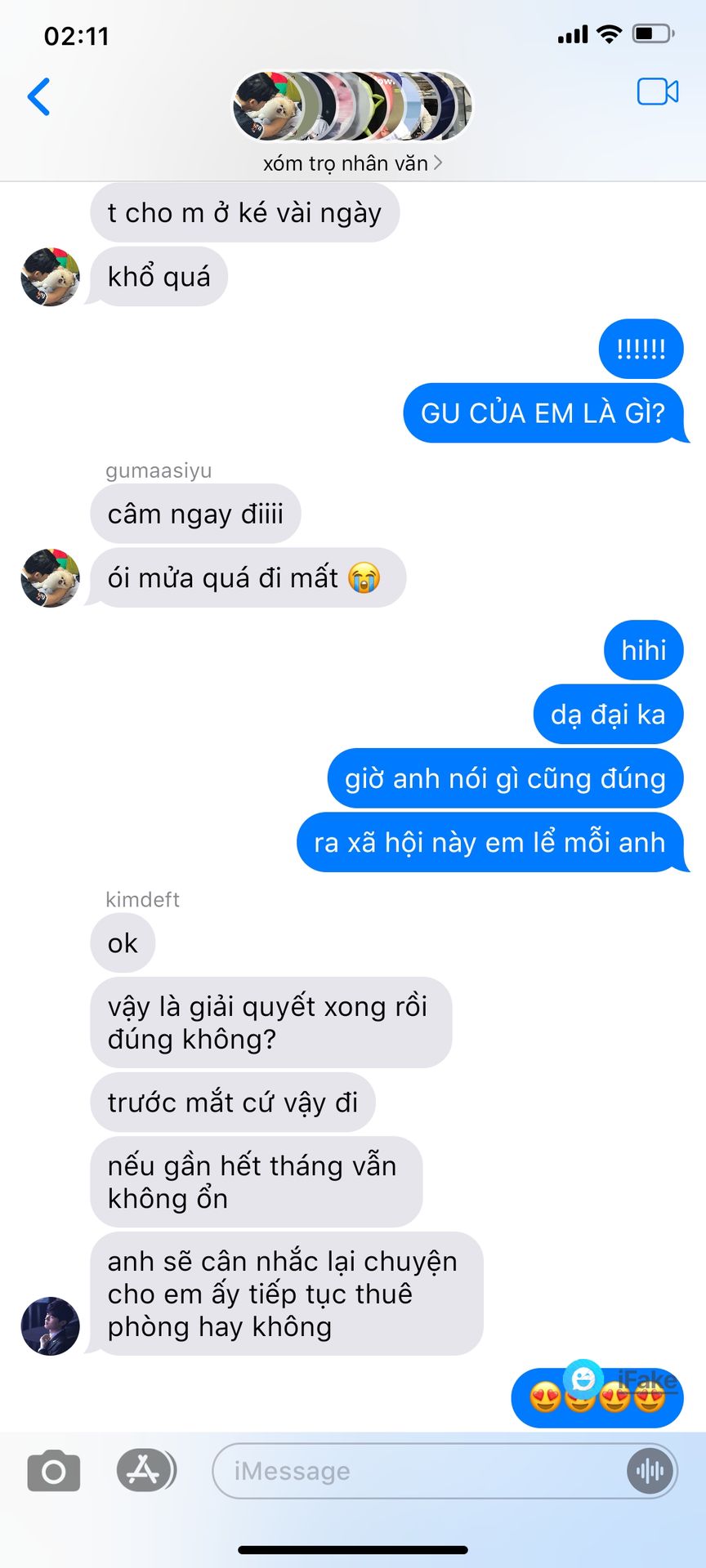Tap gumaasiyu's avatar beside ói mửa message

coord(51,578)
